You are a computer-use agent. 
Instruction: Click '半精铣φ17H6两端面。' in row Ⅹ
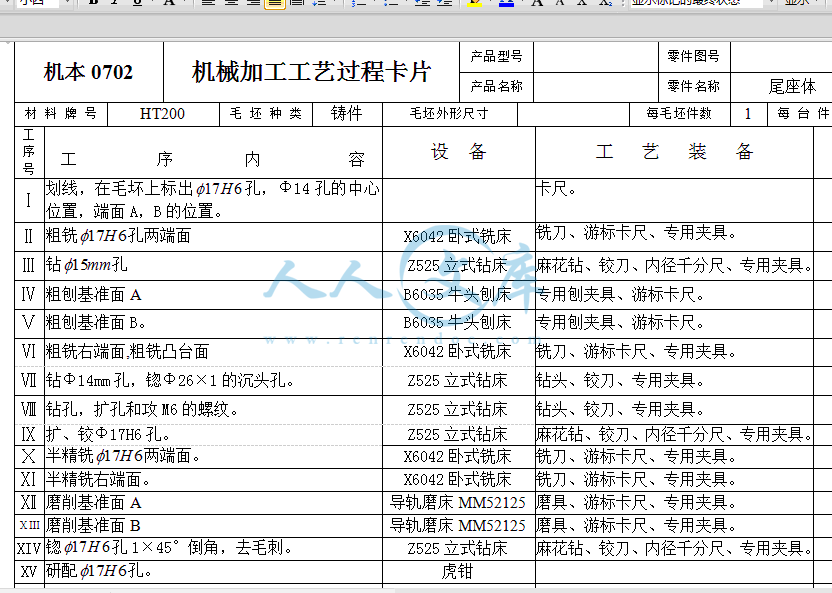[x=123, y=456]
